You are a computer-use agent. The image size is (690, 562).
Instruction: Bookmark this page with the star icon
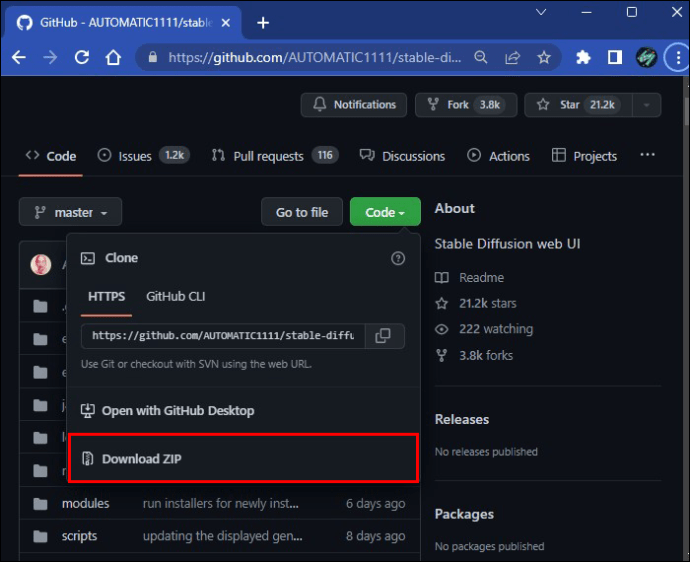pos(544,57)
